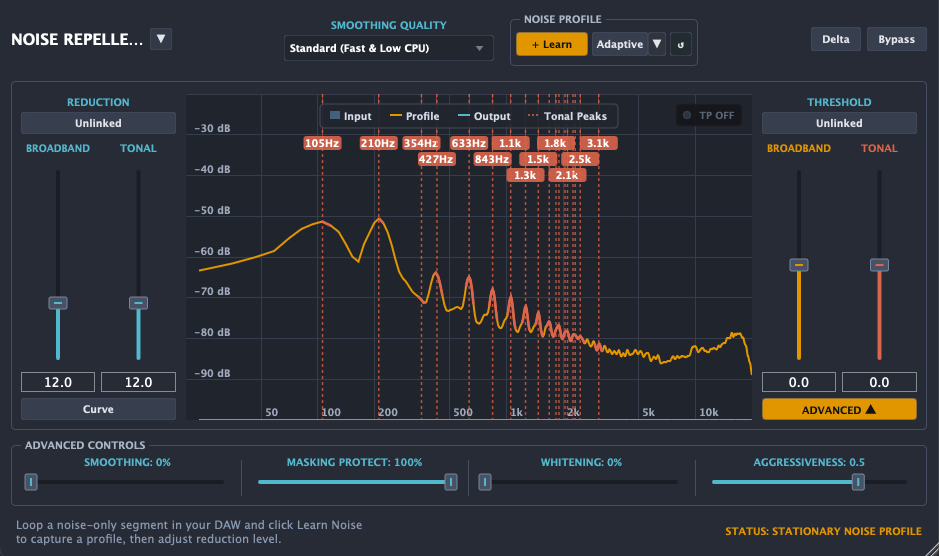Click the -90 dB axis label
This screenshot has width=939, height=556.
[213, 373]
